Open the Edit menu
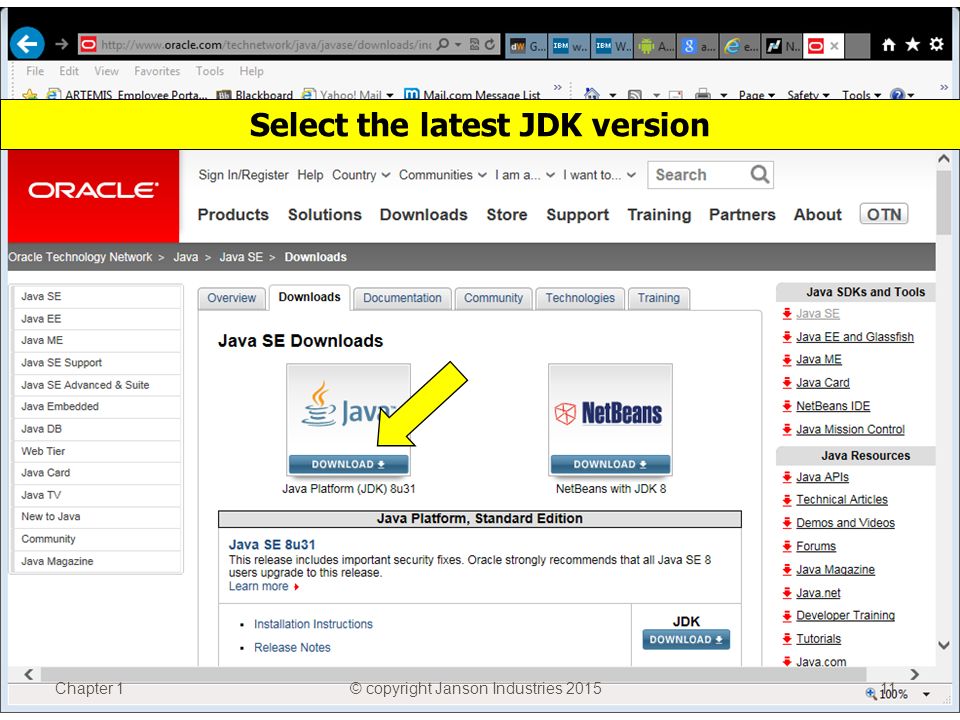Viewport: 960px width, 720px height. [x=69, y=71]
